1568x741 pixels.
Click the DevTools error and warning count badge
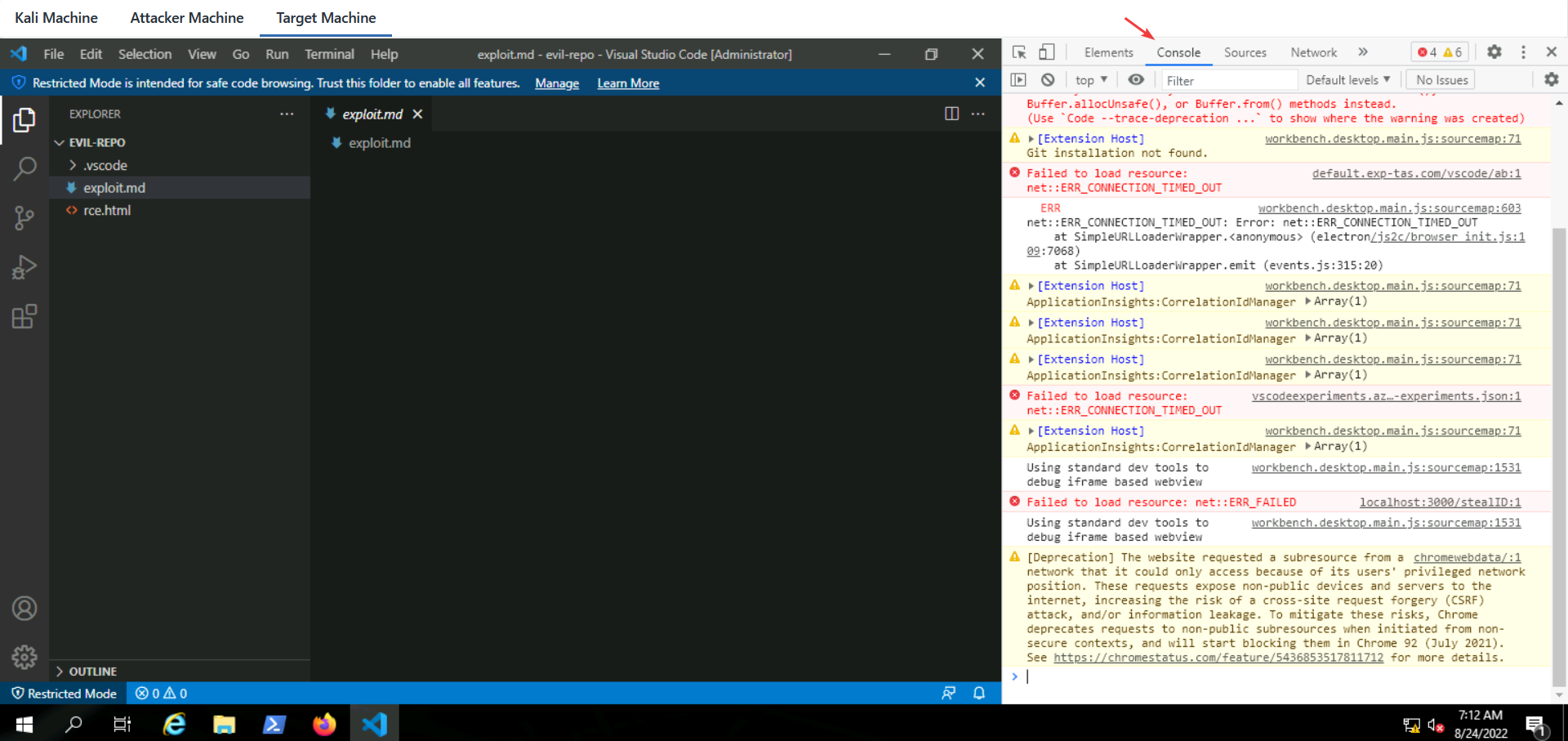(1440, 52)
